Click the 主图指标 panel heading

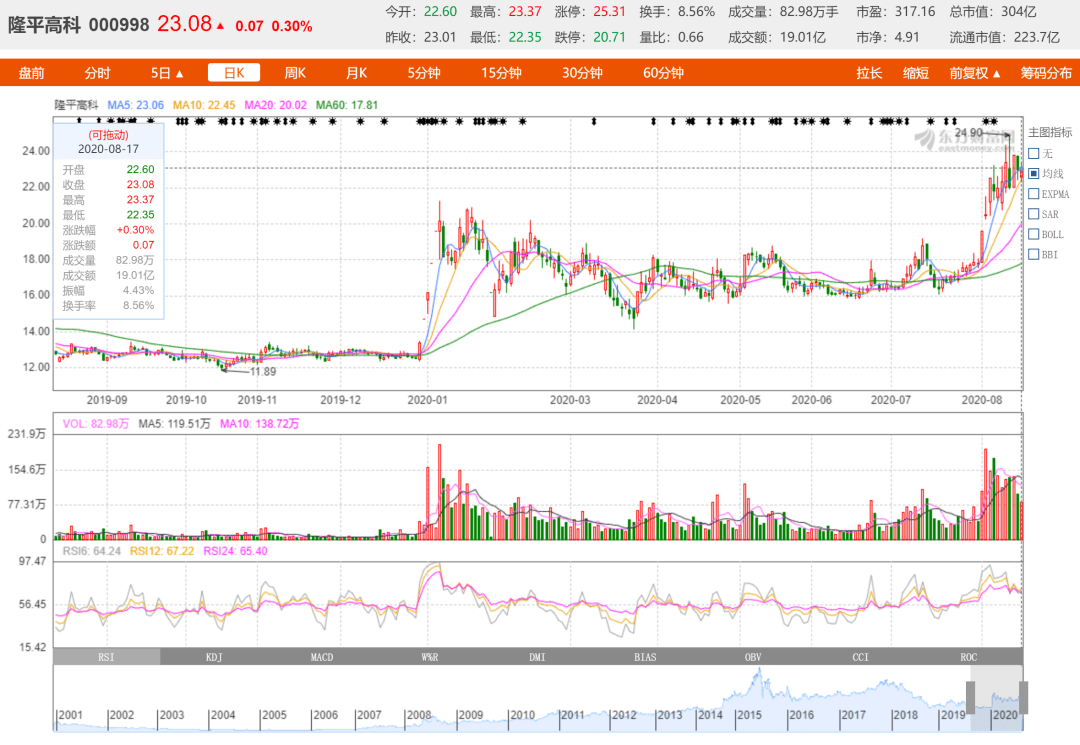pos(1050,132)
